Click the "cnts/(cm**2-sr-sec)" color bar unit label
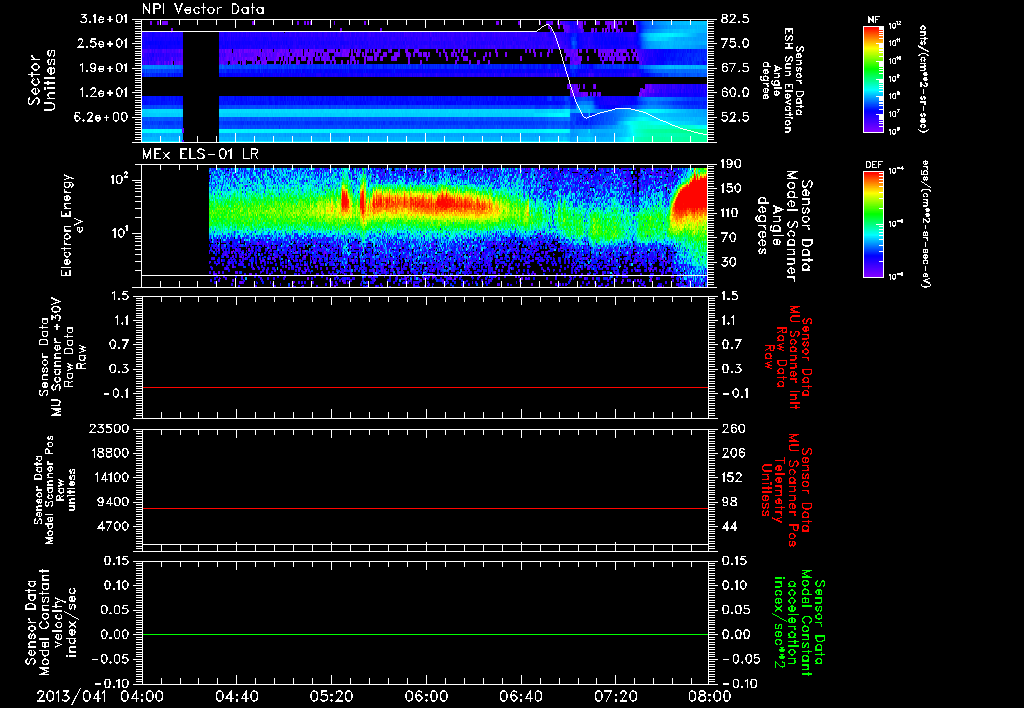 click(x=923, y=78)
